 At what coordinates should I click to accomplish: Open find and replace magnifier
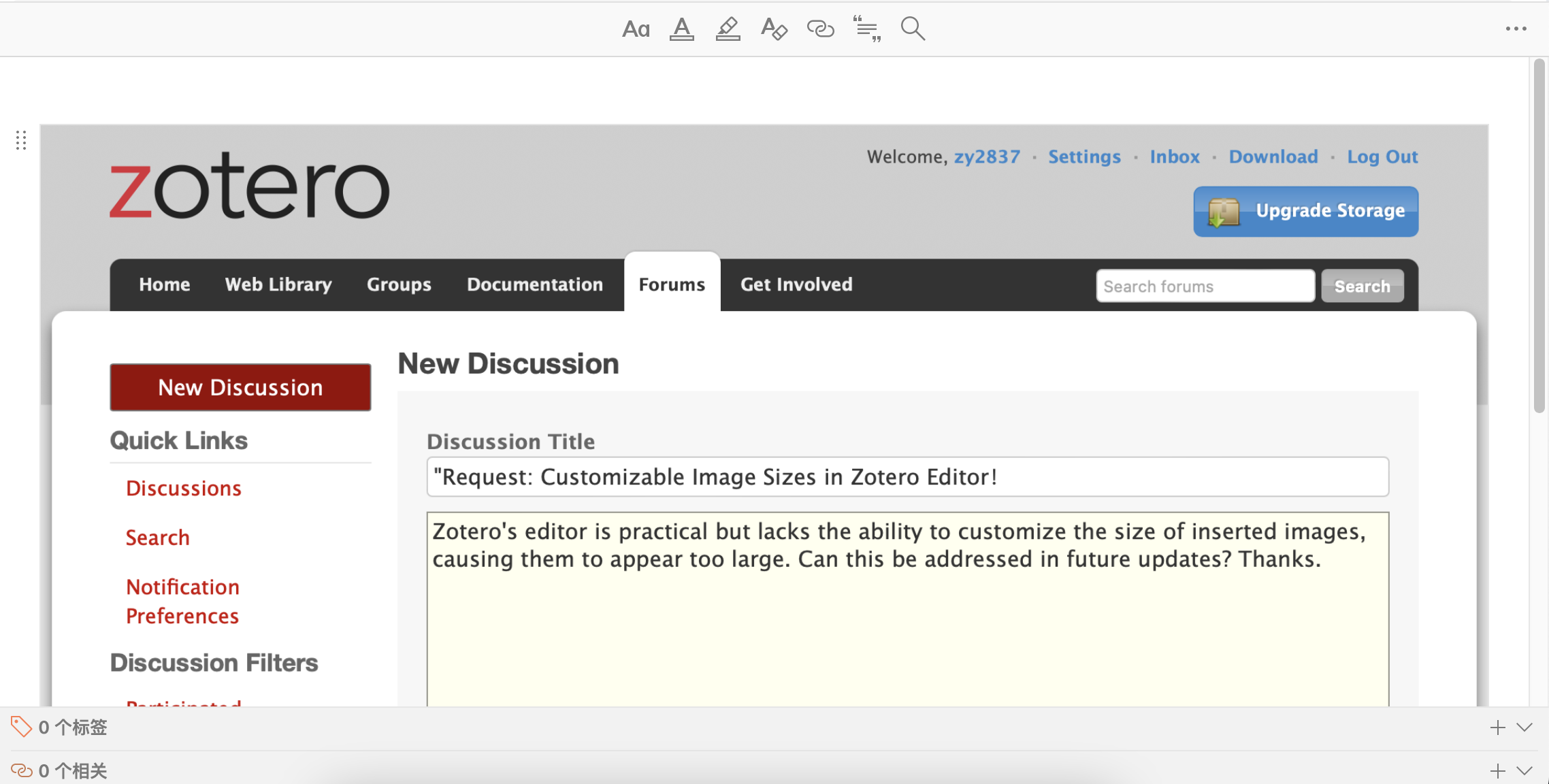pos(913,29)
